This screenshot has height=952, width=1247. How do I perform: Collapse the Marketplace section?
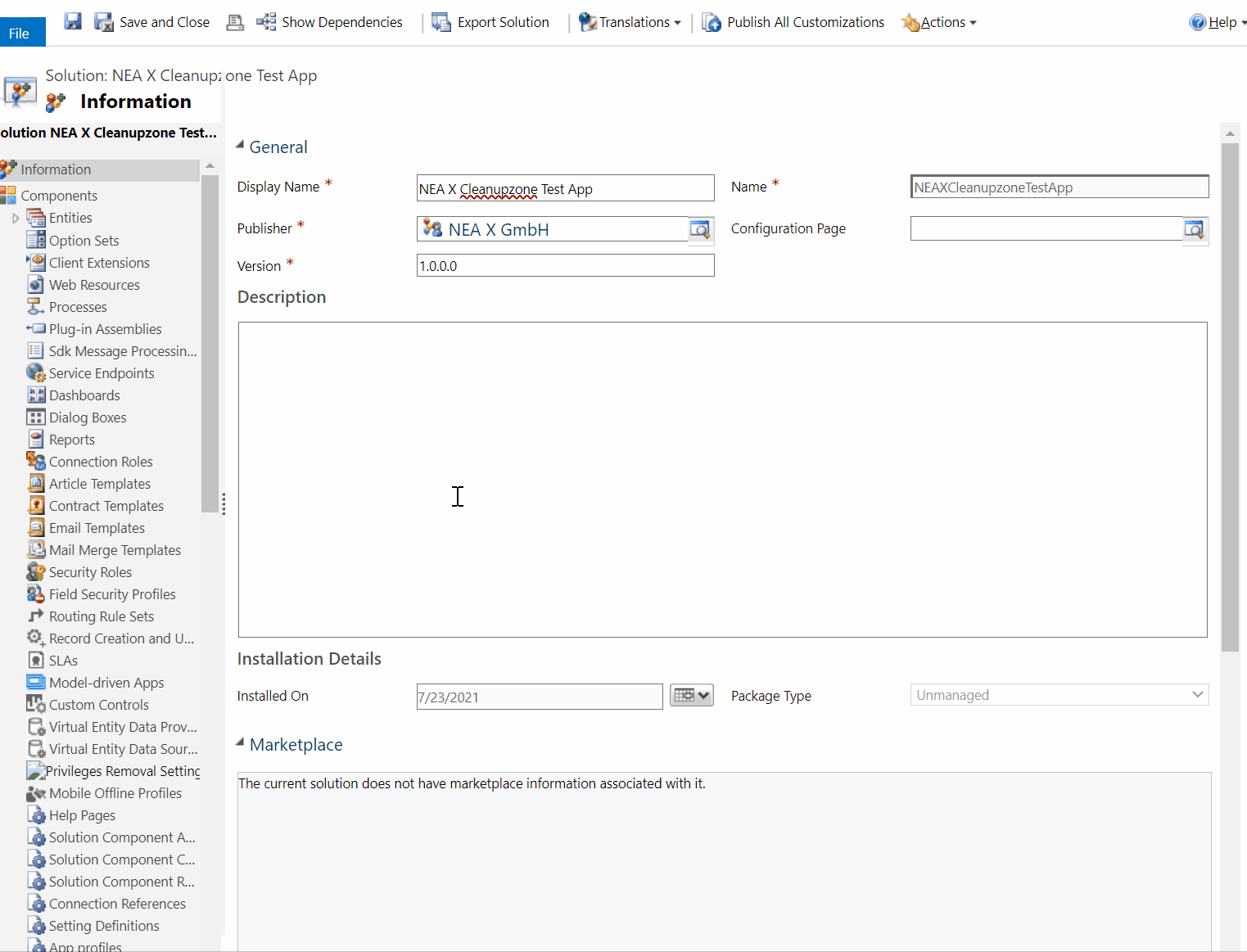(x=241, y=742)
